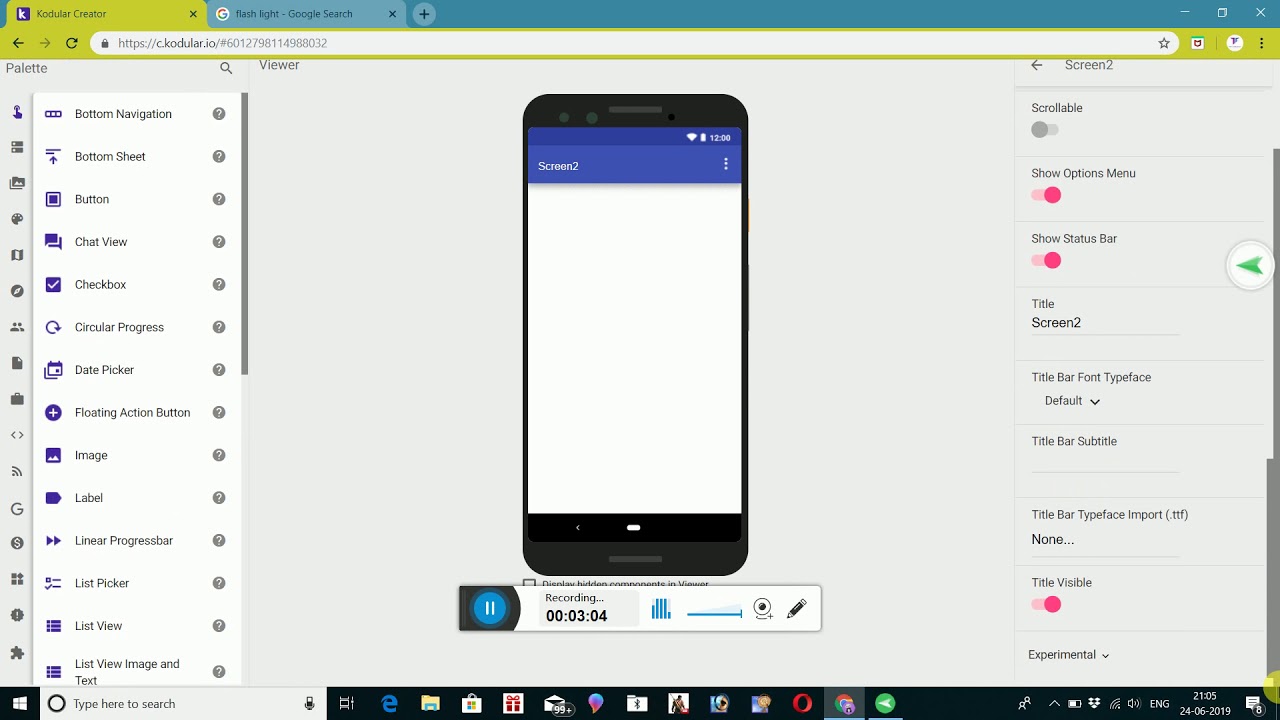The height and width of the screenshot is (720, 1280).
Task: Toggle the Scrollable switch
Action: pos(1045,130)
